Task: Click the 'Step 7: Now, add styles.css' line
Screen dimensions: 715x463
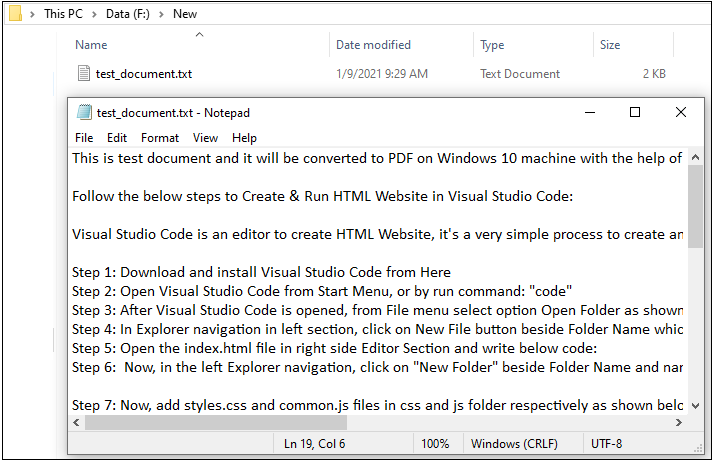Action: pos(377,406)
